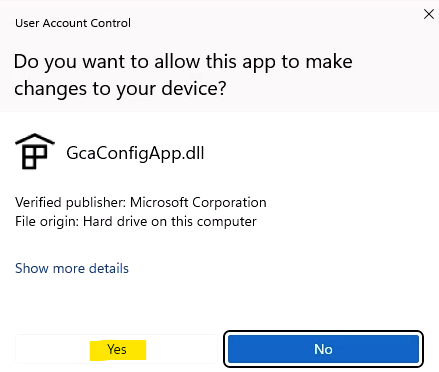Select the GcaConfigApp.dll file name text
The image size is (439, 372).
pos(135,153)
